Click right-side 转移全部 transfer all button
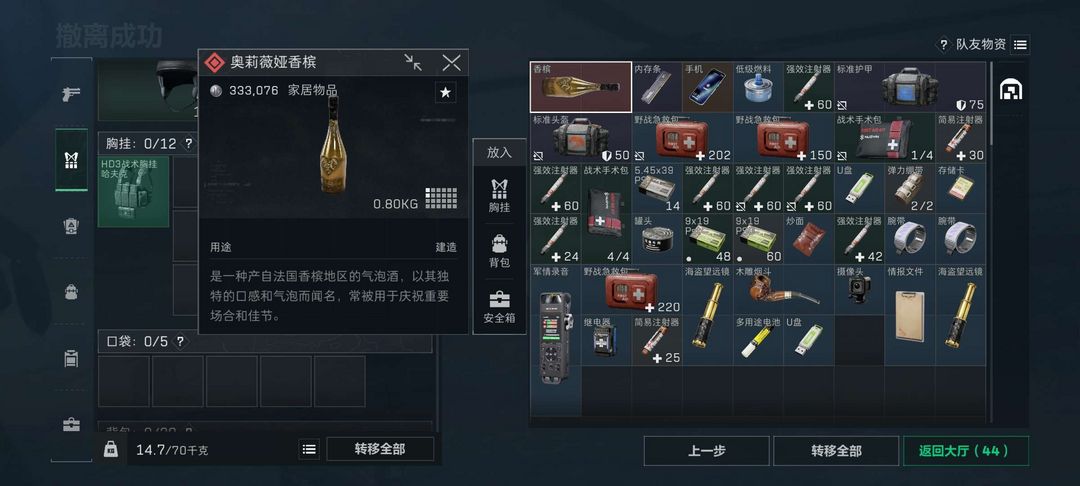Screen dimensions: 1080x486 click(x=836, y=451)
